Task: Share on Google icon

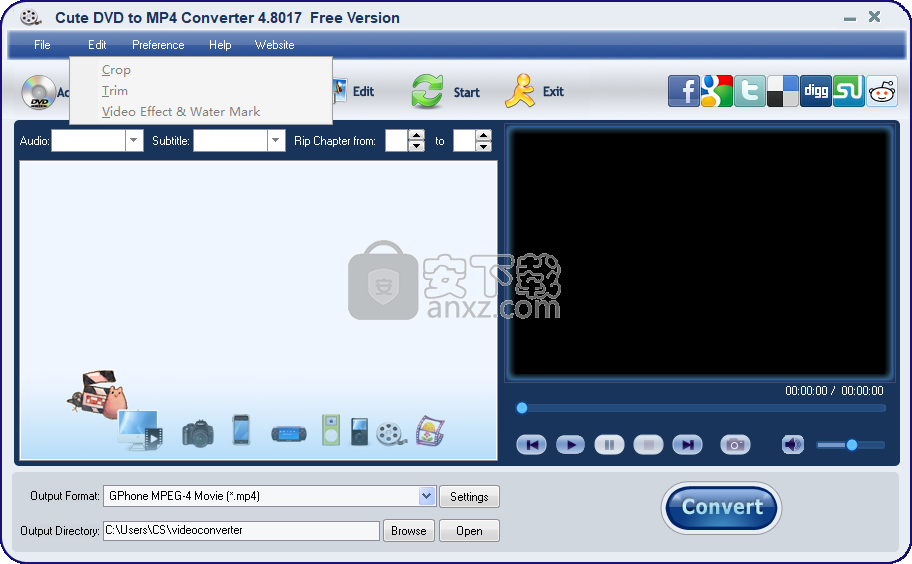Action: [717, 91]
